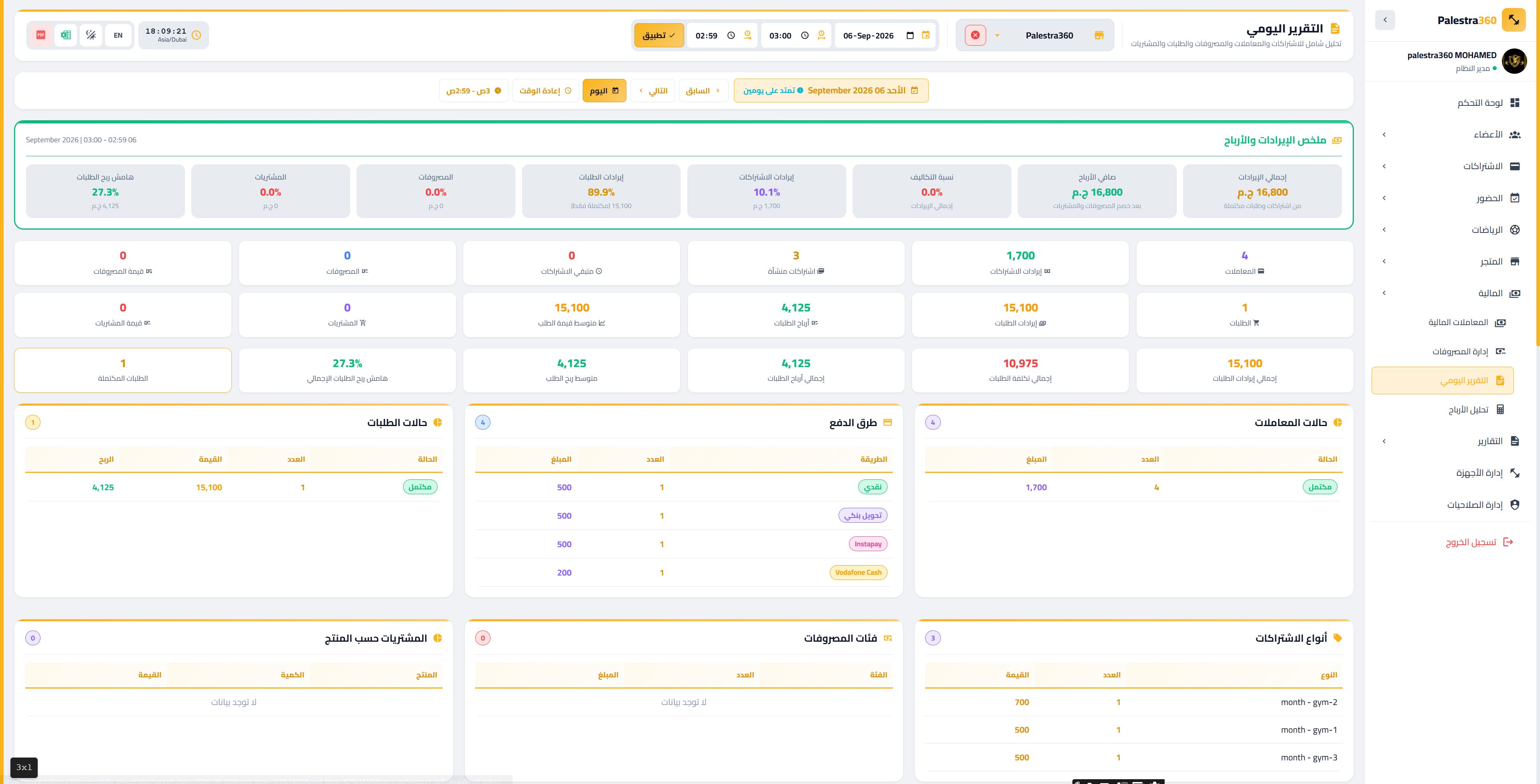Click the Instapay payment method badge
Viewport: 1540px width, 784px height.
pos(867,544)
